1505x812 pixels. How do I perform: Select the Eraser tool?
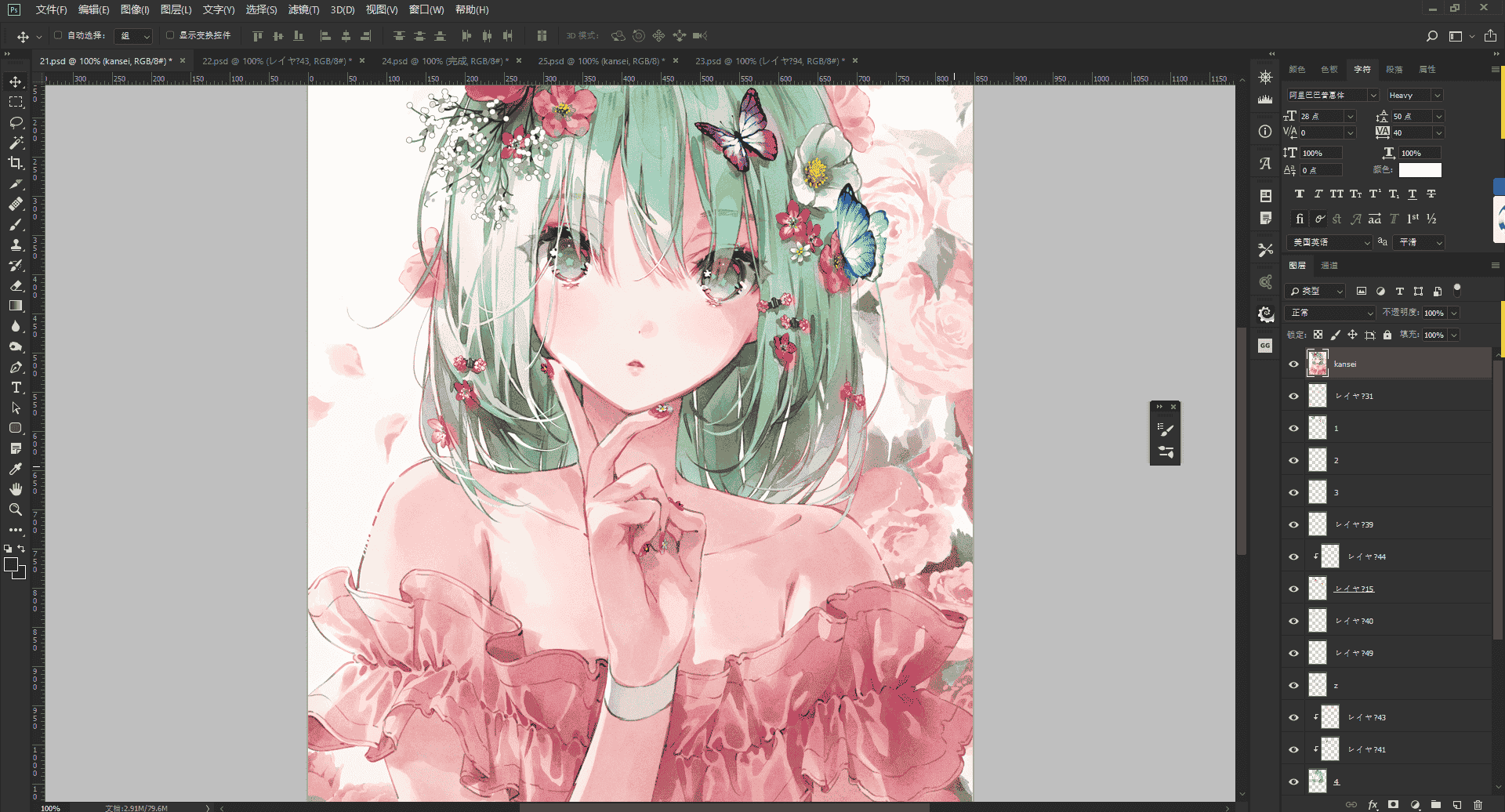16,285
